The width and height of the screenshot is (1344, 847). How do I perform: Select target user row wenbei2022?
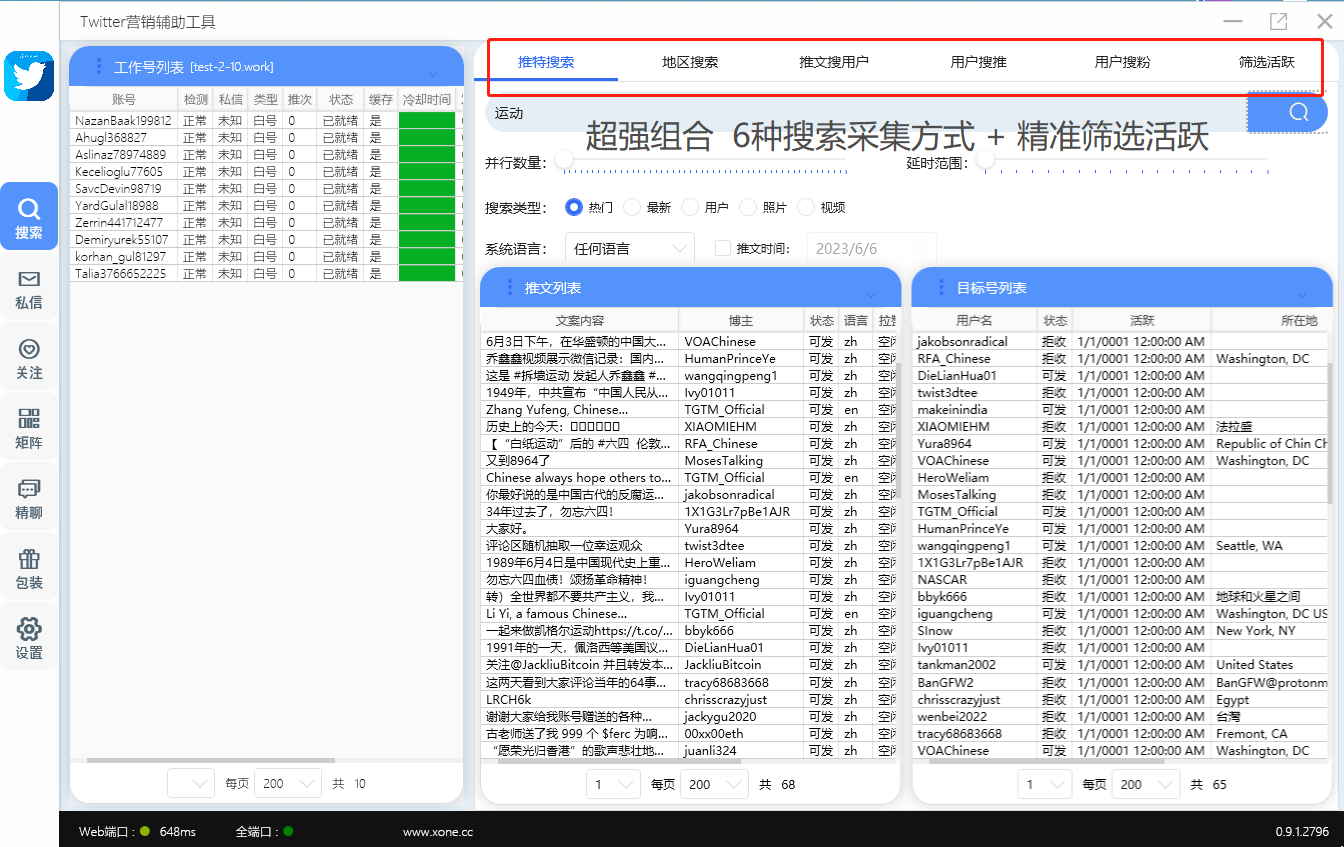point(1120,716)
